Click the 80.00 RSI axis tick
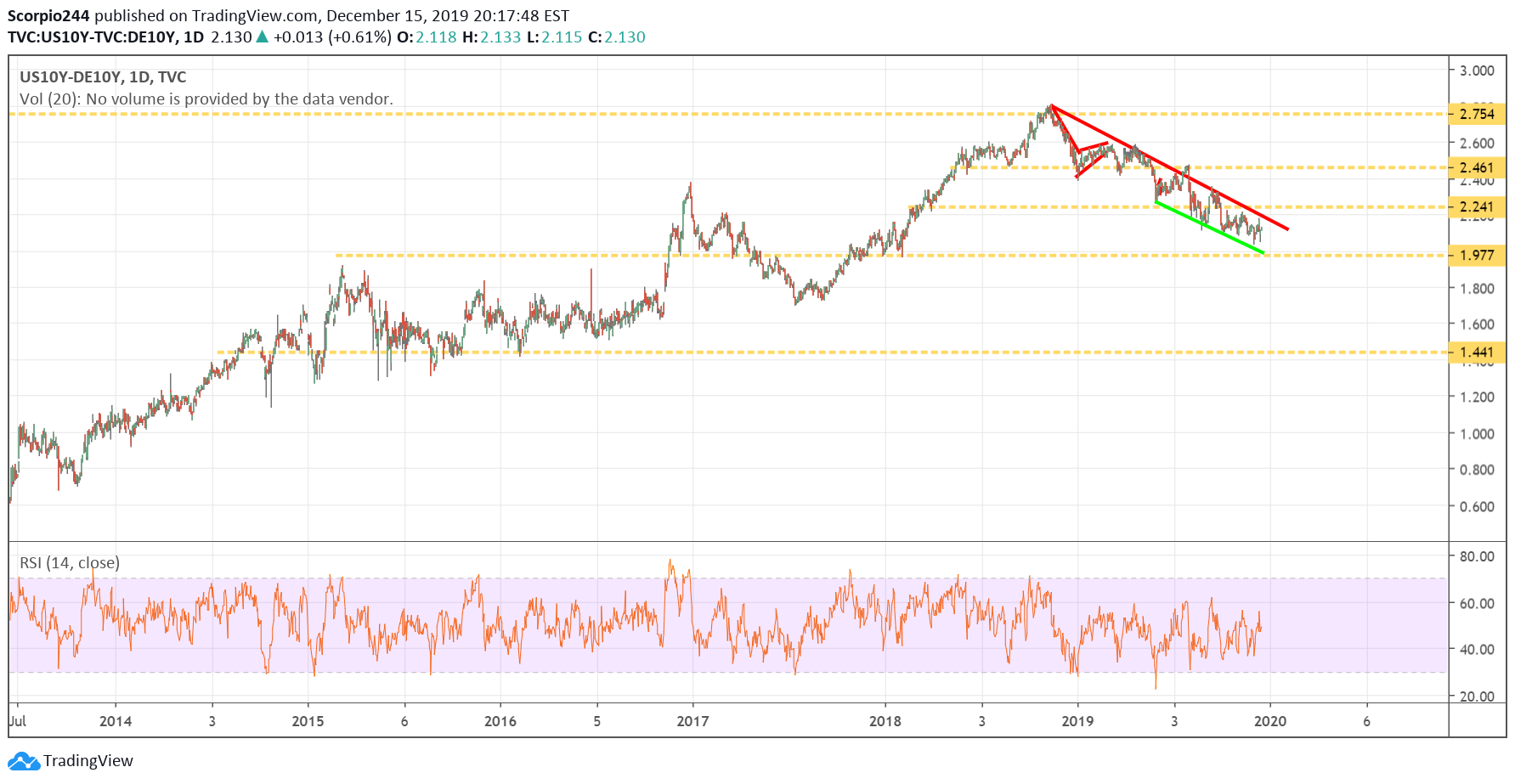1515x784 pixels. point(1477,556)
